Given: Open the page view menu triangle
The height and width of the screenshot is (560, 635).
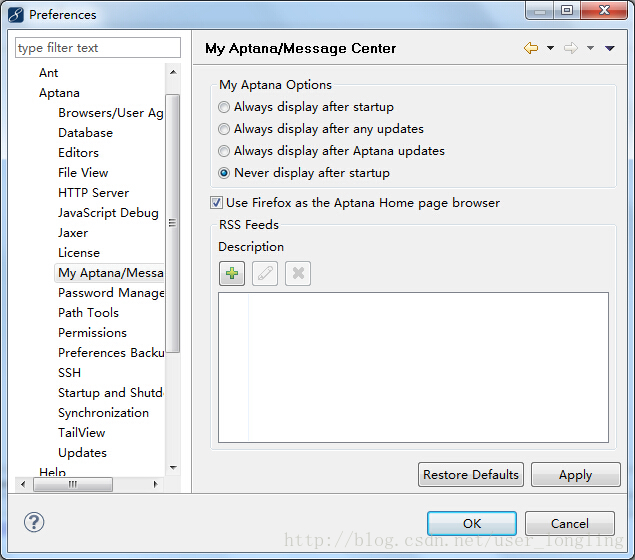Looking at the screenshot, I should coord(610,49).
